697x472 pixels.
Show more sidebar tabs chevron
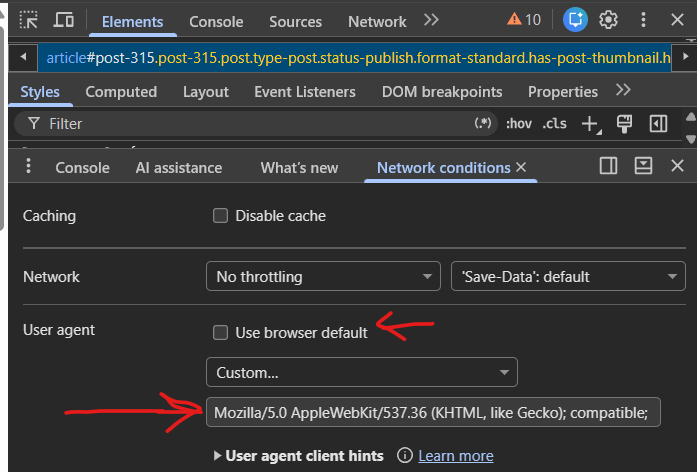[x=623, y=90]
